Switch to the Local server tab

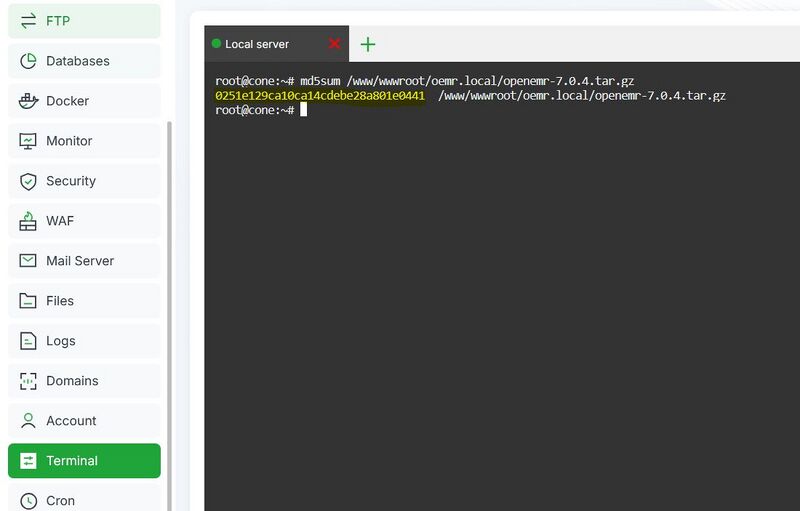[x=257, y=44]
